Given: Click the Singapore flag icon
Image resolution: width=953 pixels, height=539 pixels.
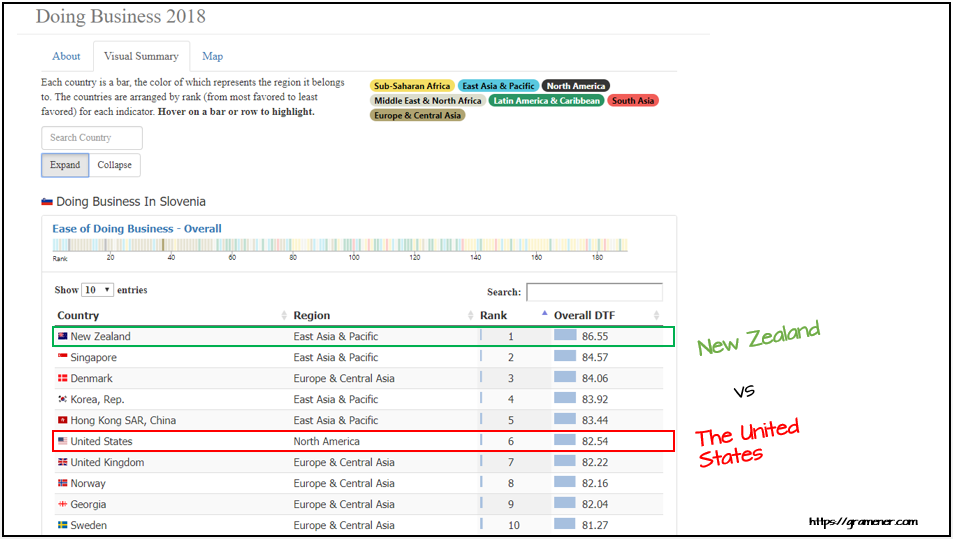Looking at the screenshot, I should (63, 357).
